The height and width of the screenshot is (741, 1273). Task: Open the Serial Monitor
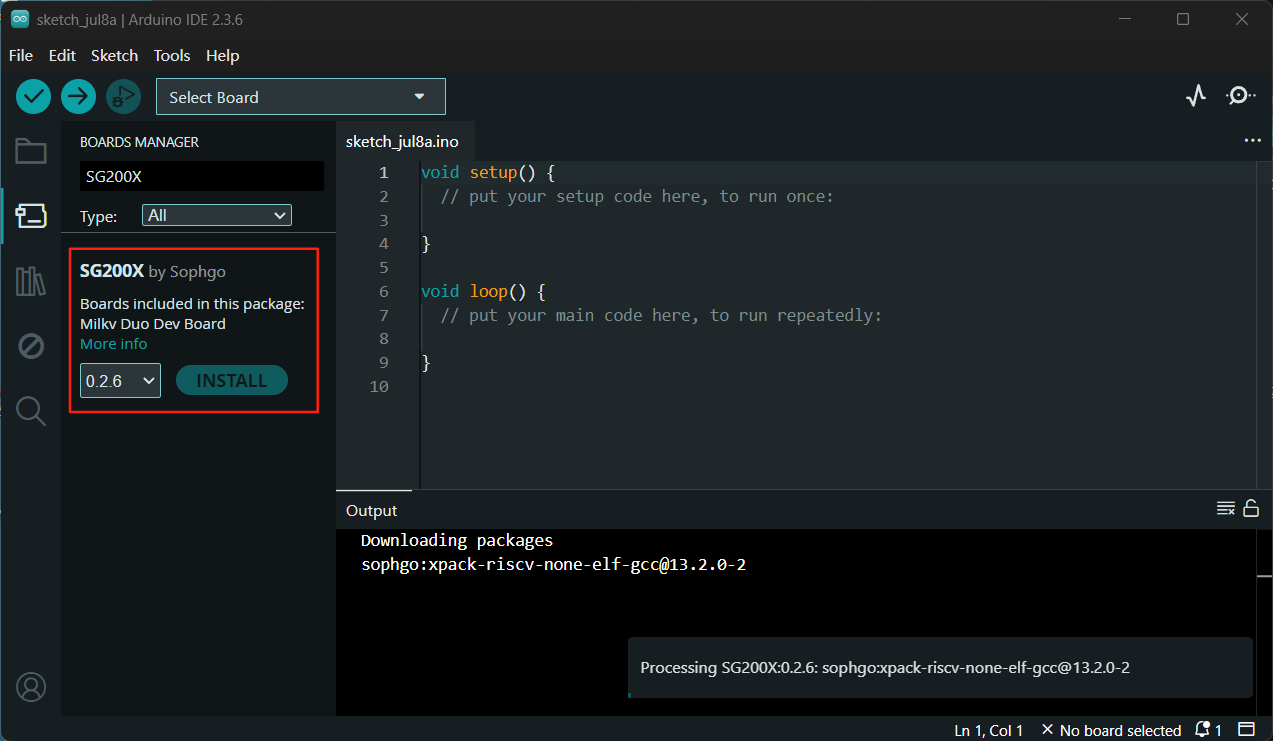tap(1240, 96)
